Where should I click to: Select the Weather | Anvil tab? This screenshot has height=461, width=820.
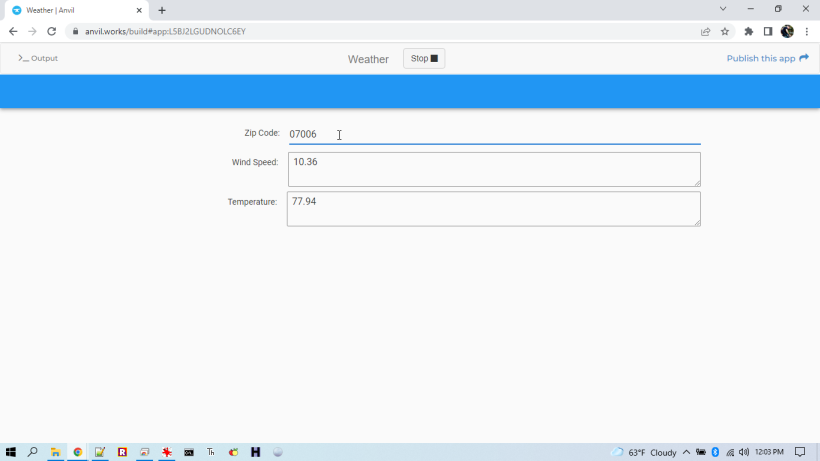coord(70,10)
